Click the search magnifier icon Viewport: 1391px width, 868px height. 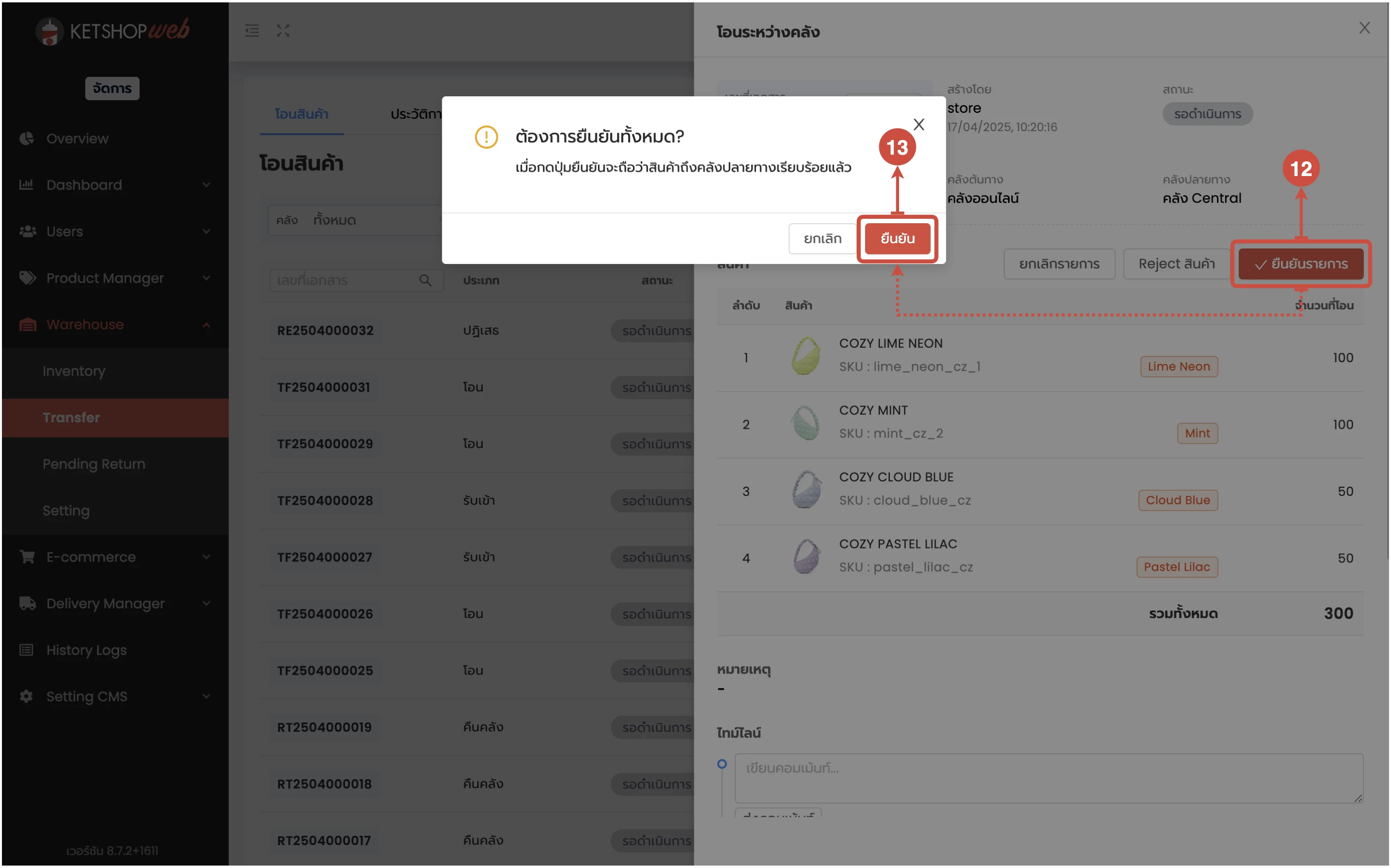pyautogui.click(x=425, y=280)
